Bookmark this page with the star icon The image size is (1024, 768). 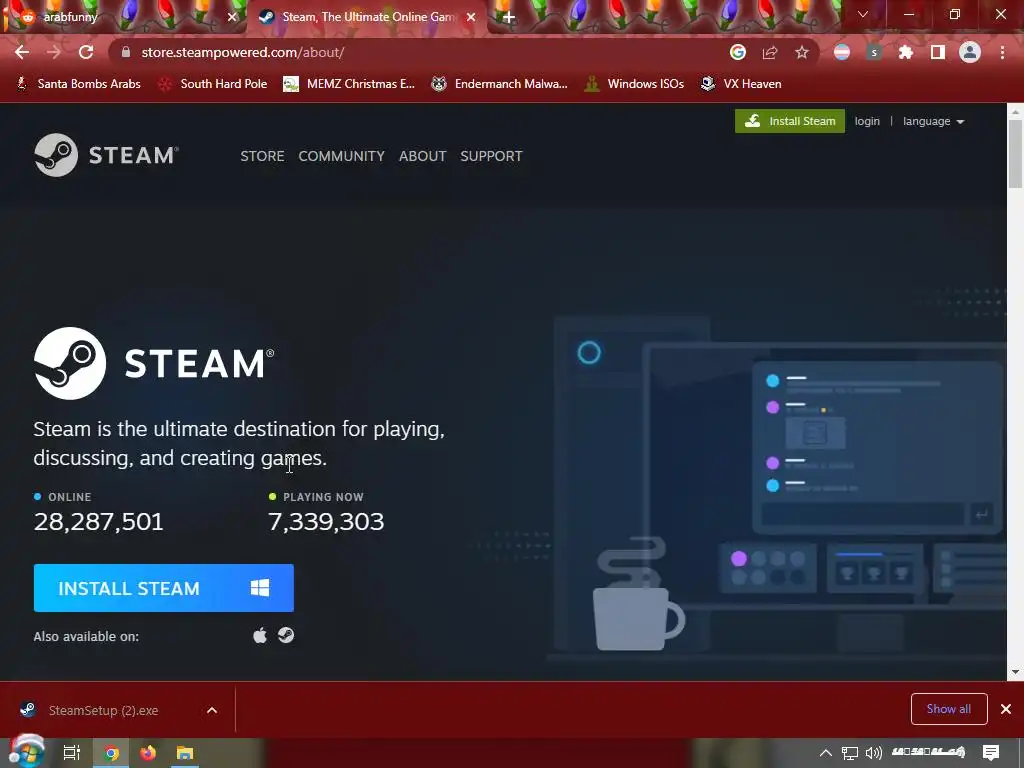click(802, 52)
